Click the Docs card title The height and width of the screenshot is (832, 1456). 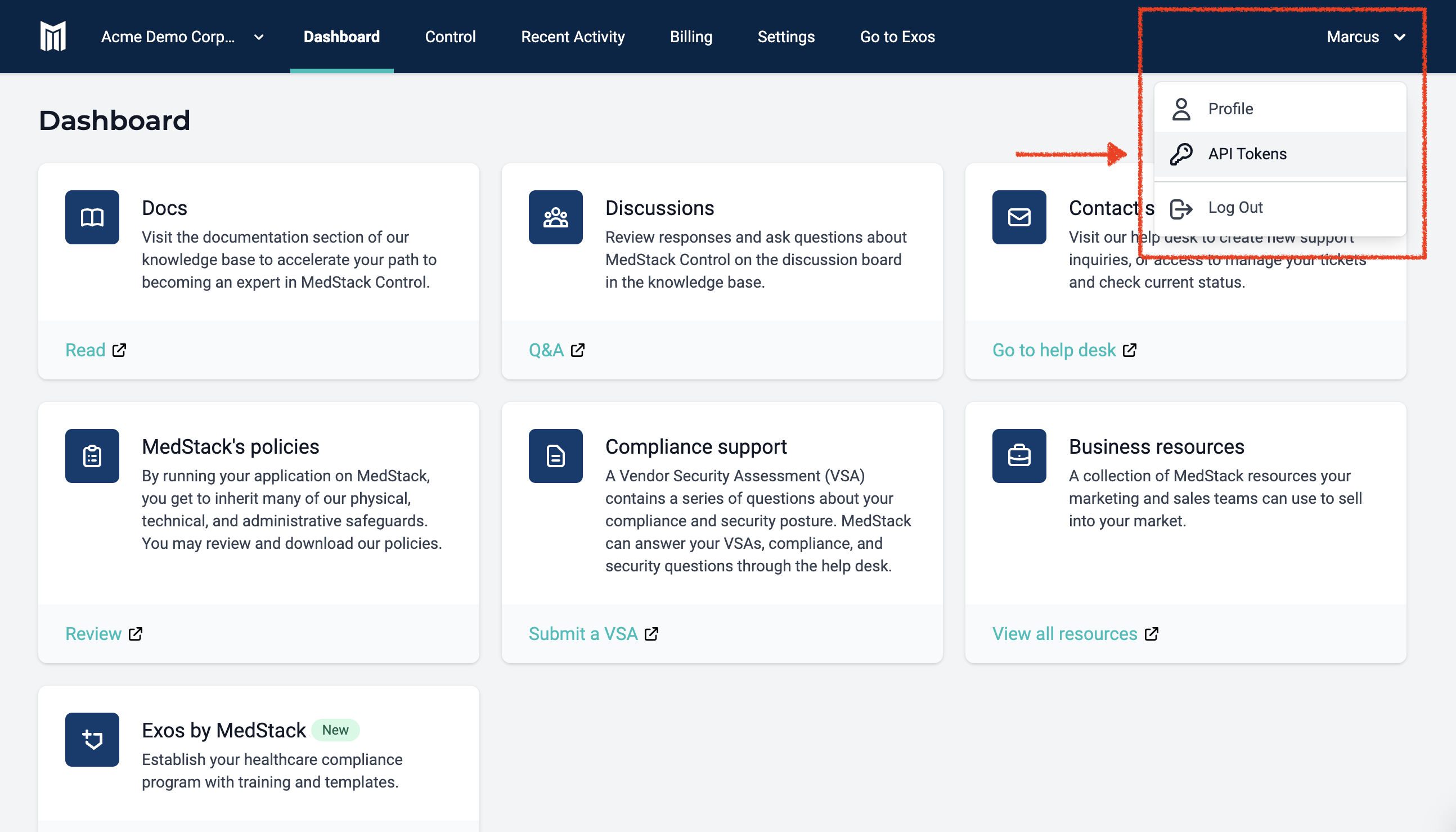[x=164, y=208]
